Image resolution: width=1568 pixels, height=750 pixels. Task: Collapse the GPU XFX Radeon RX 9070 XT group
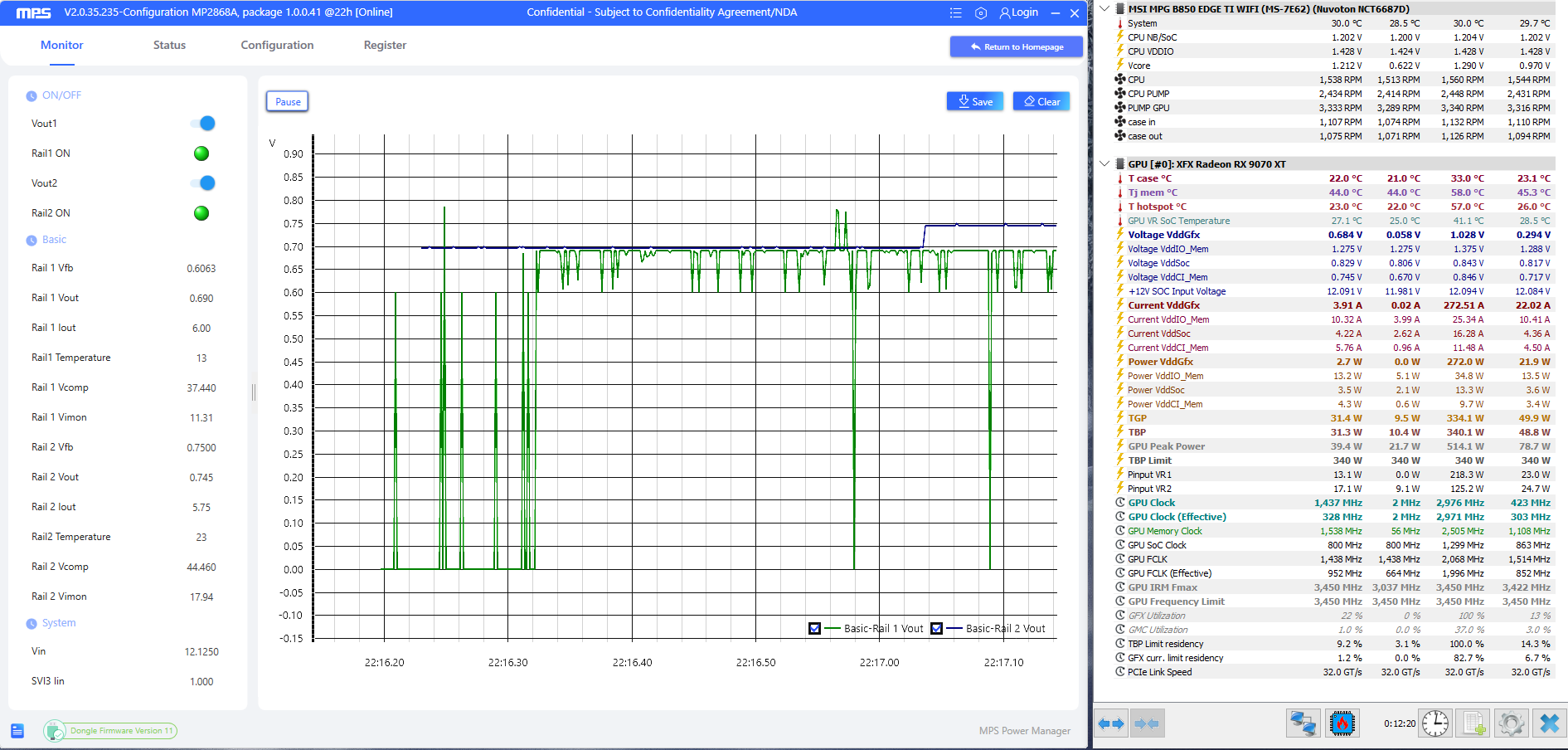tap(1104, 163)
